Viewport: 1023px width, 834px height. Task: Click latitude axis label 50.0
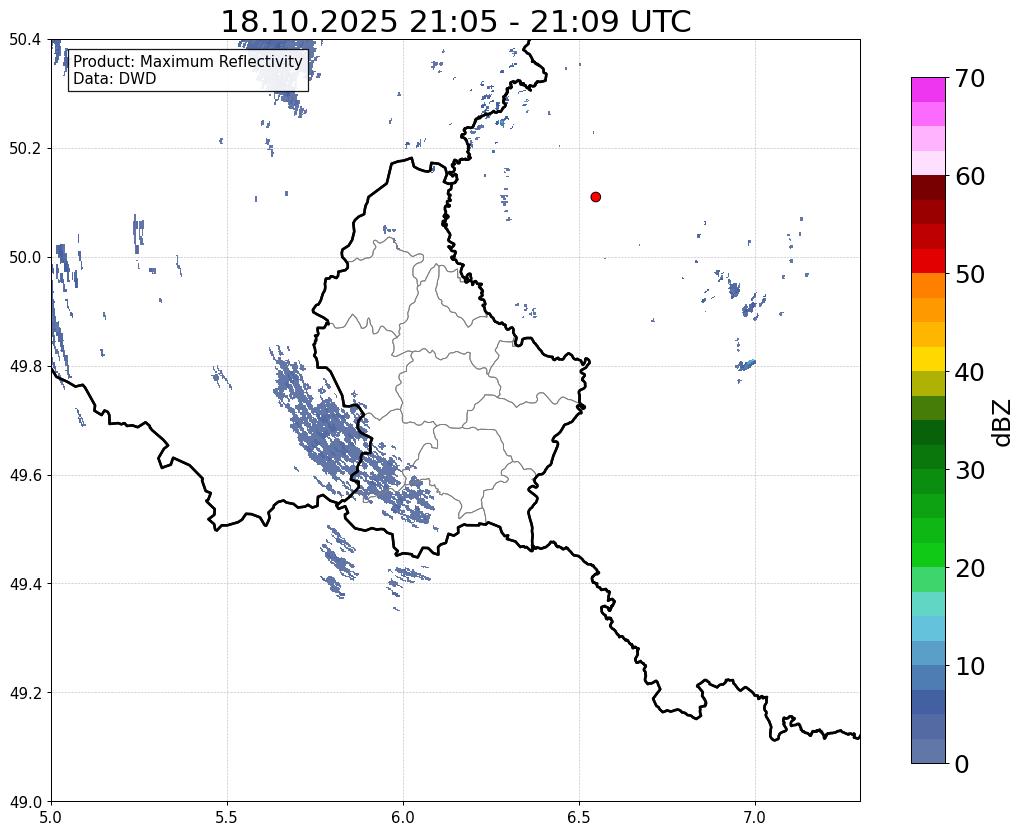click(x=25, y=257)
